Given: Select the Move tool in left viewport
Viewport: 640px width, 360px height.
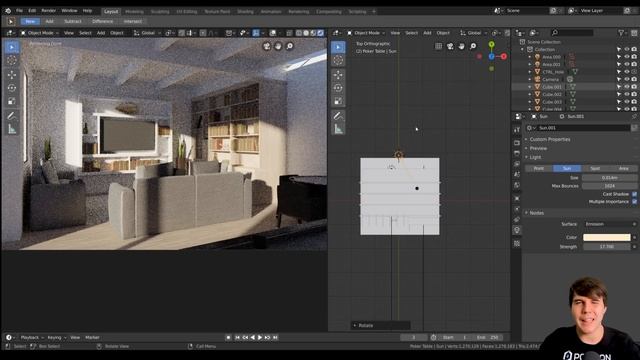Looking at the screenshot, I should click(12, 75).
